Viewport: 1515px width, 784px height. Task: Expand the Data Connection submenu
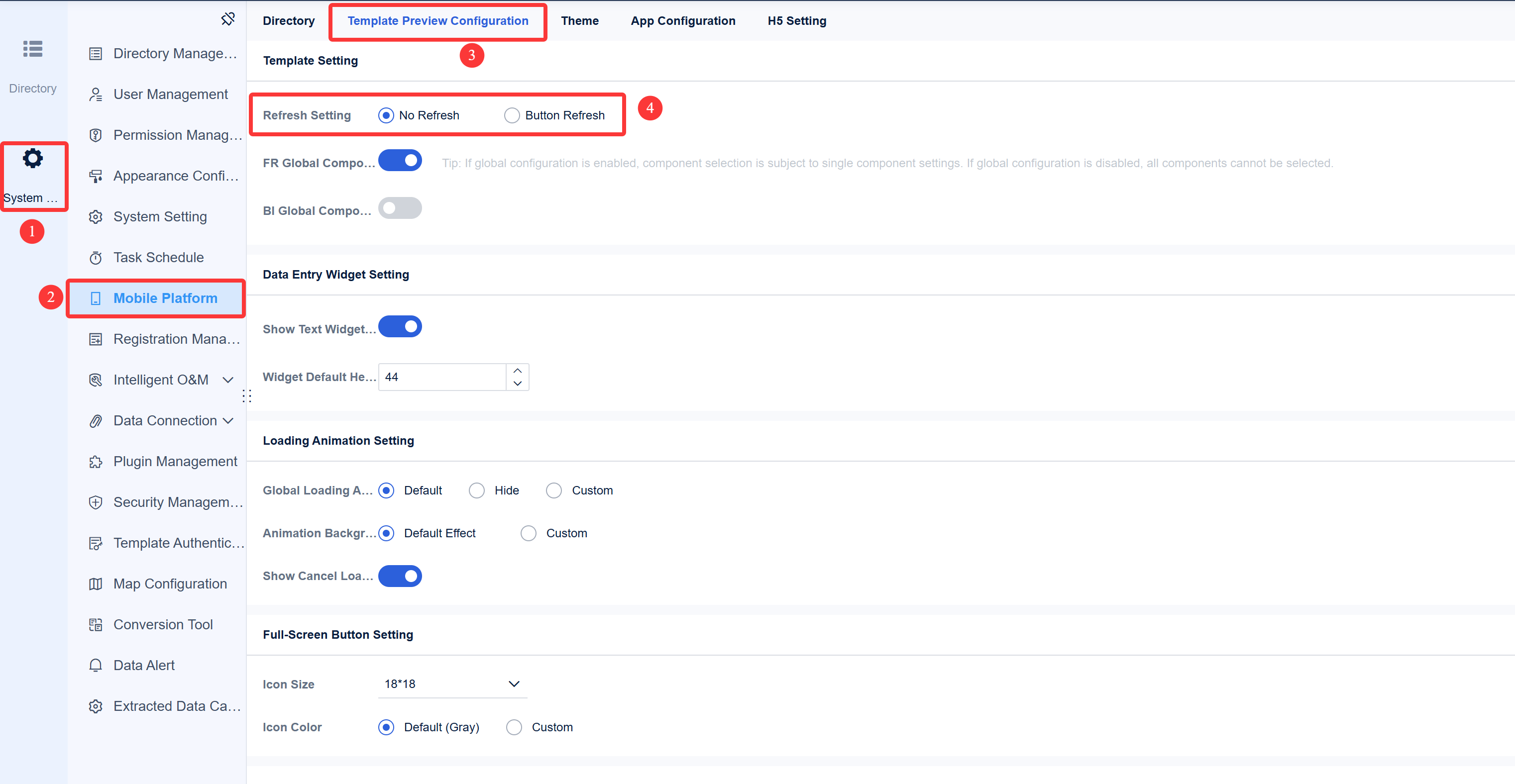[228, 421]
